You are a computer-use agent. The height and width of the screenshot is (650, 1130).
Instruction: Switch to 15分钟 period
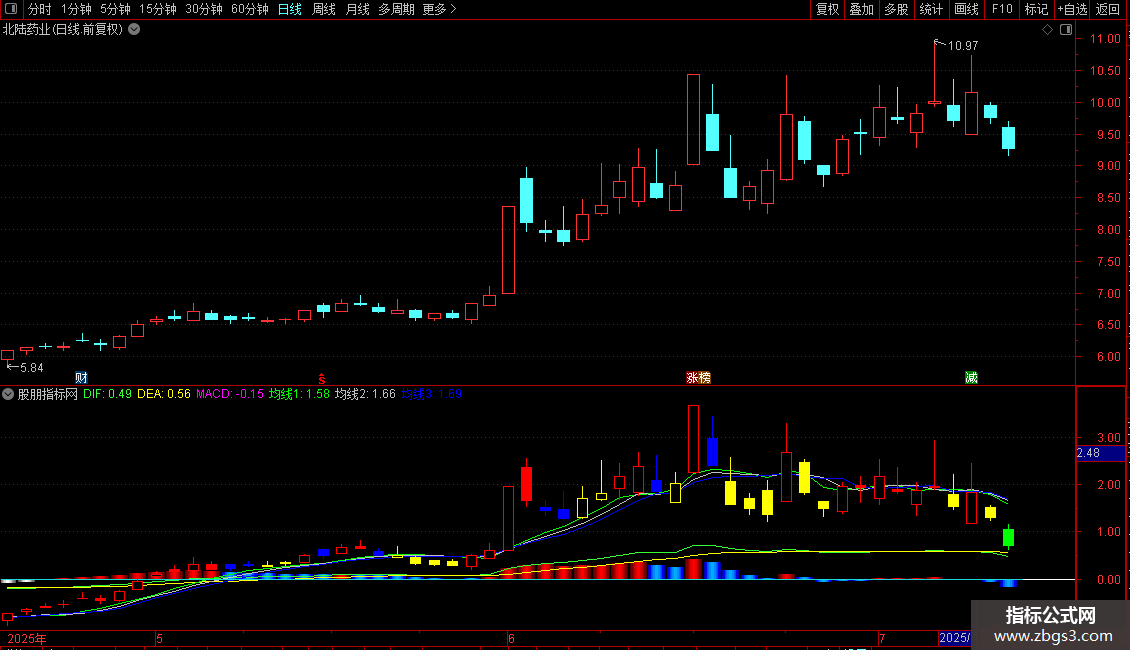coord(158,9)
